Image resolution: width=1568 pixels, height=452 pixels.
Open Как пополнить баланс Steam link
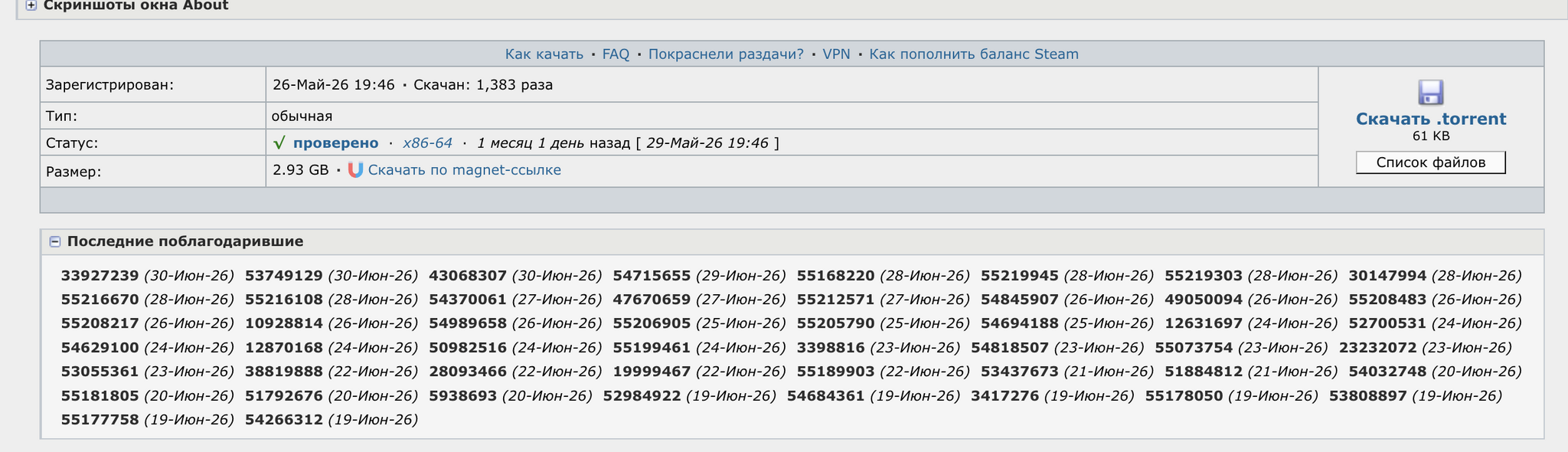974,54
